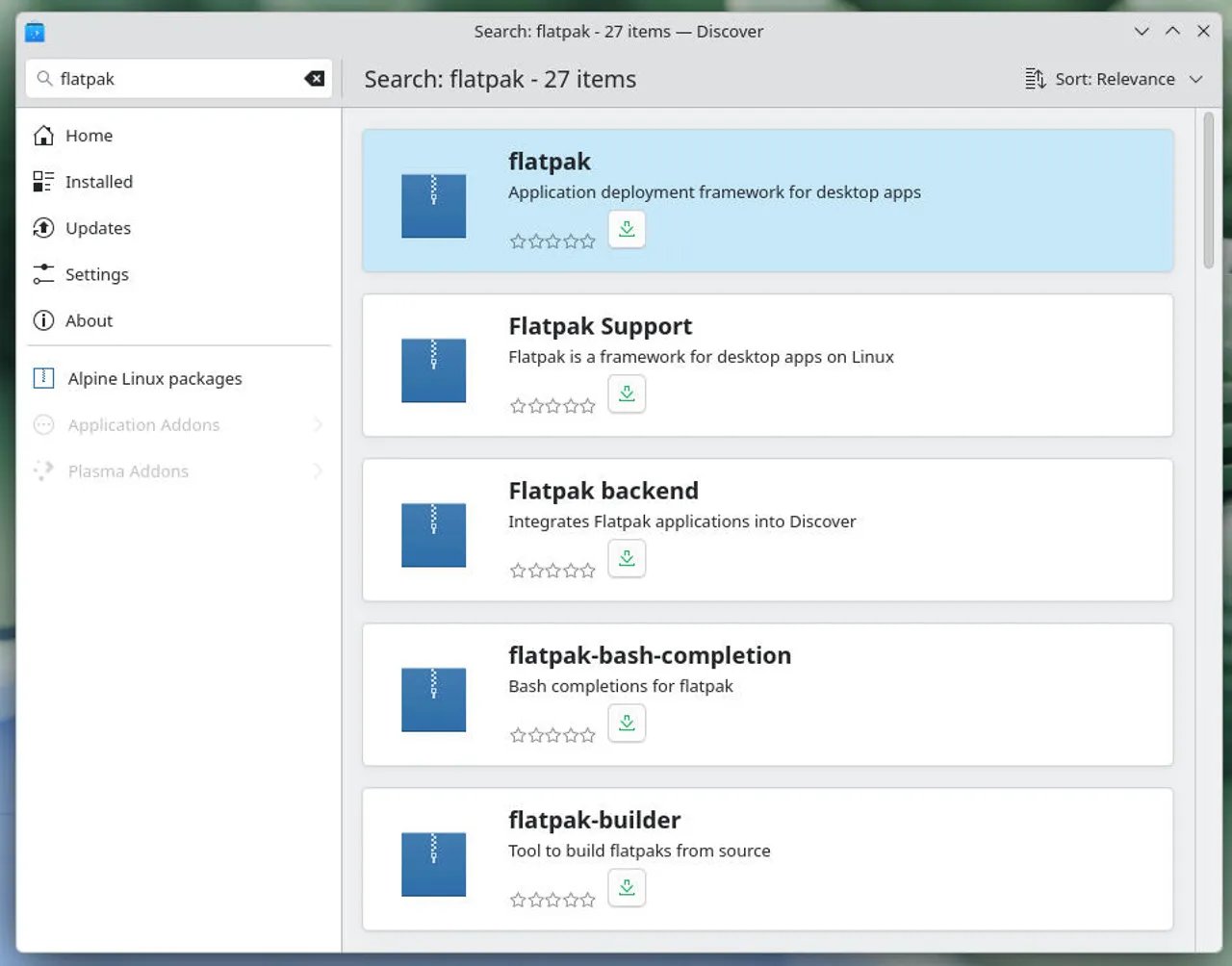Image resolution: width=1232 pixels, height=966 pixels.
Task: Focus the search field containing flatpak
Action: (x=178, y=79)
